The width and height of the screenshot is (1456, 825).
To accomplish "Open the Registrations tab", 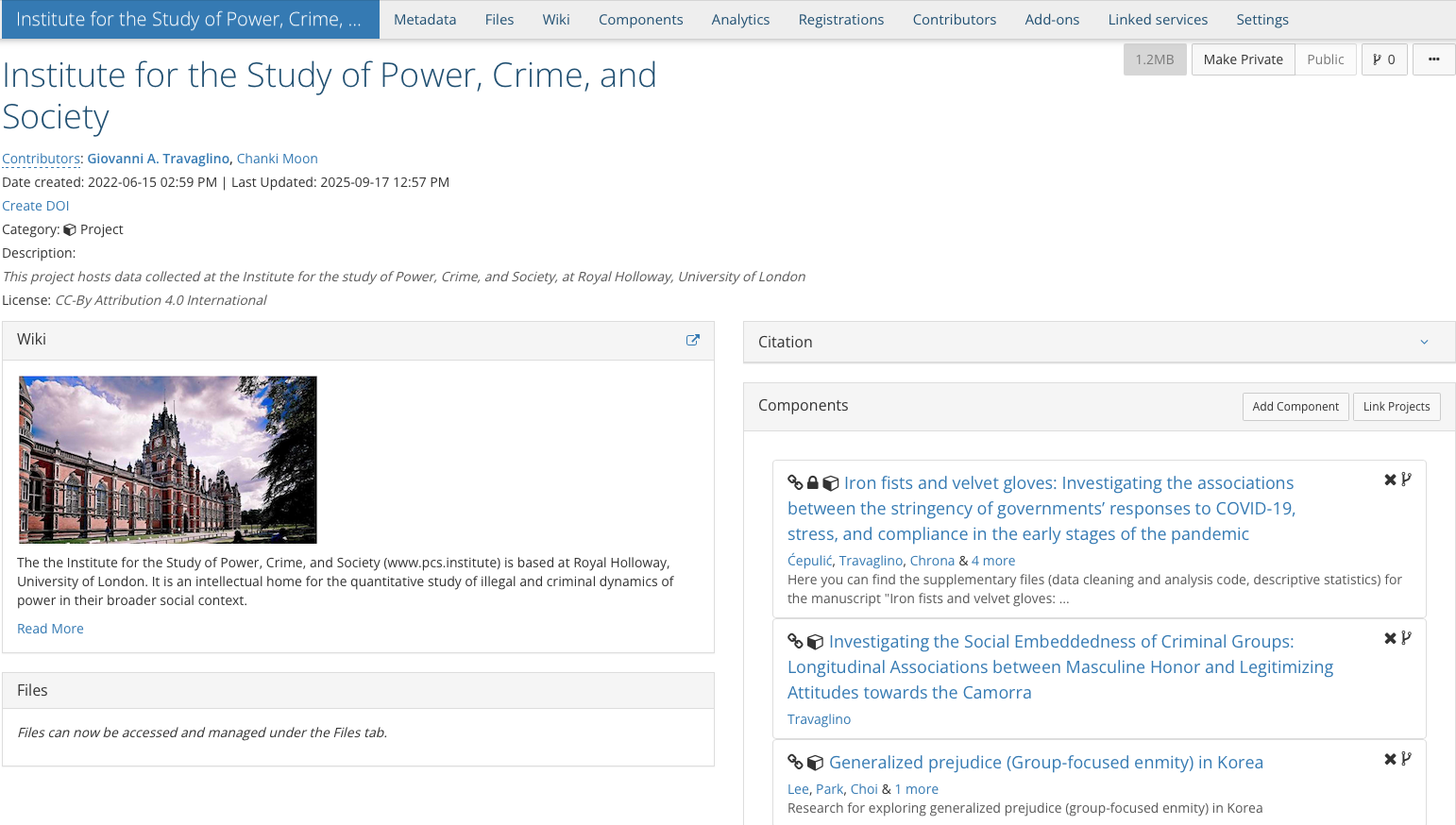I will [840, 20].
